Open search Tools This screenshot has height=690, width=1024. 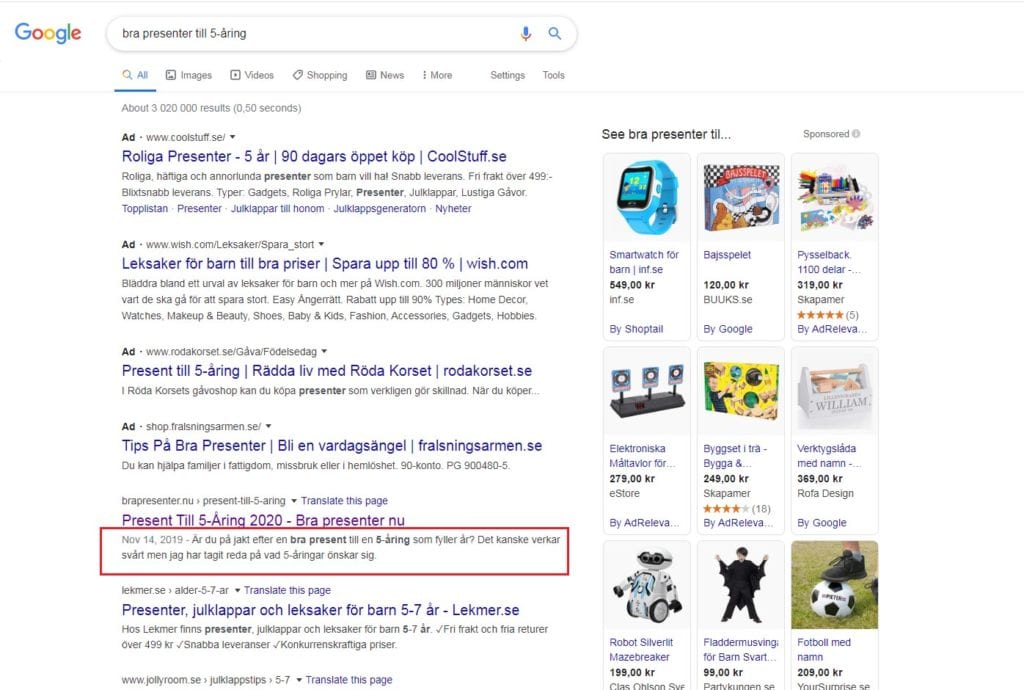tap(553, 75)
